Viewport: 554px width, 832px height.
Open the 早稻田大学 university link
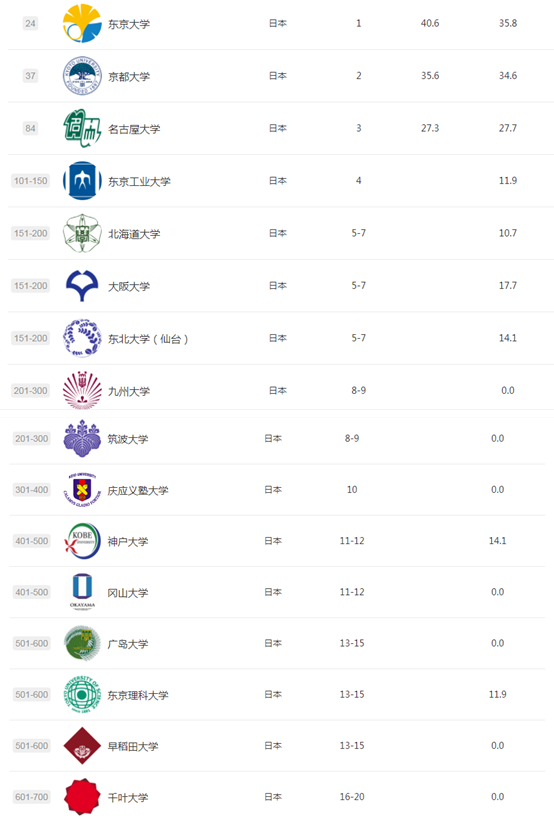point(133,746)
